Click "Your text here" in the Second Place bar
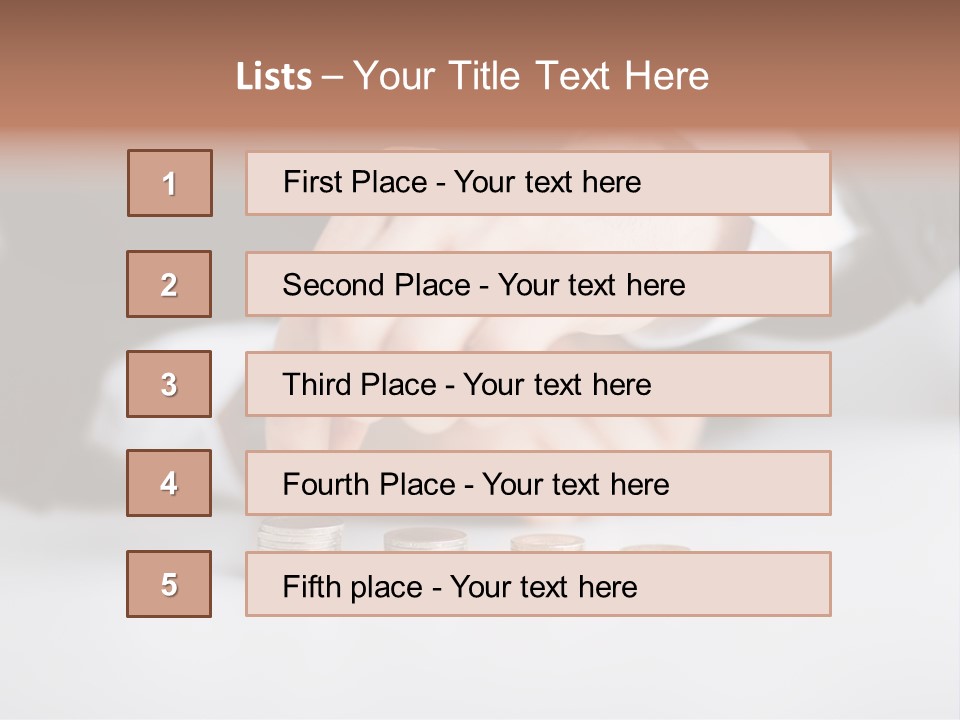This screenshot has width=960, height=720. (x=591, y=285)
